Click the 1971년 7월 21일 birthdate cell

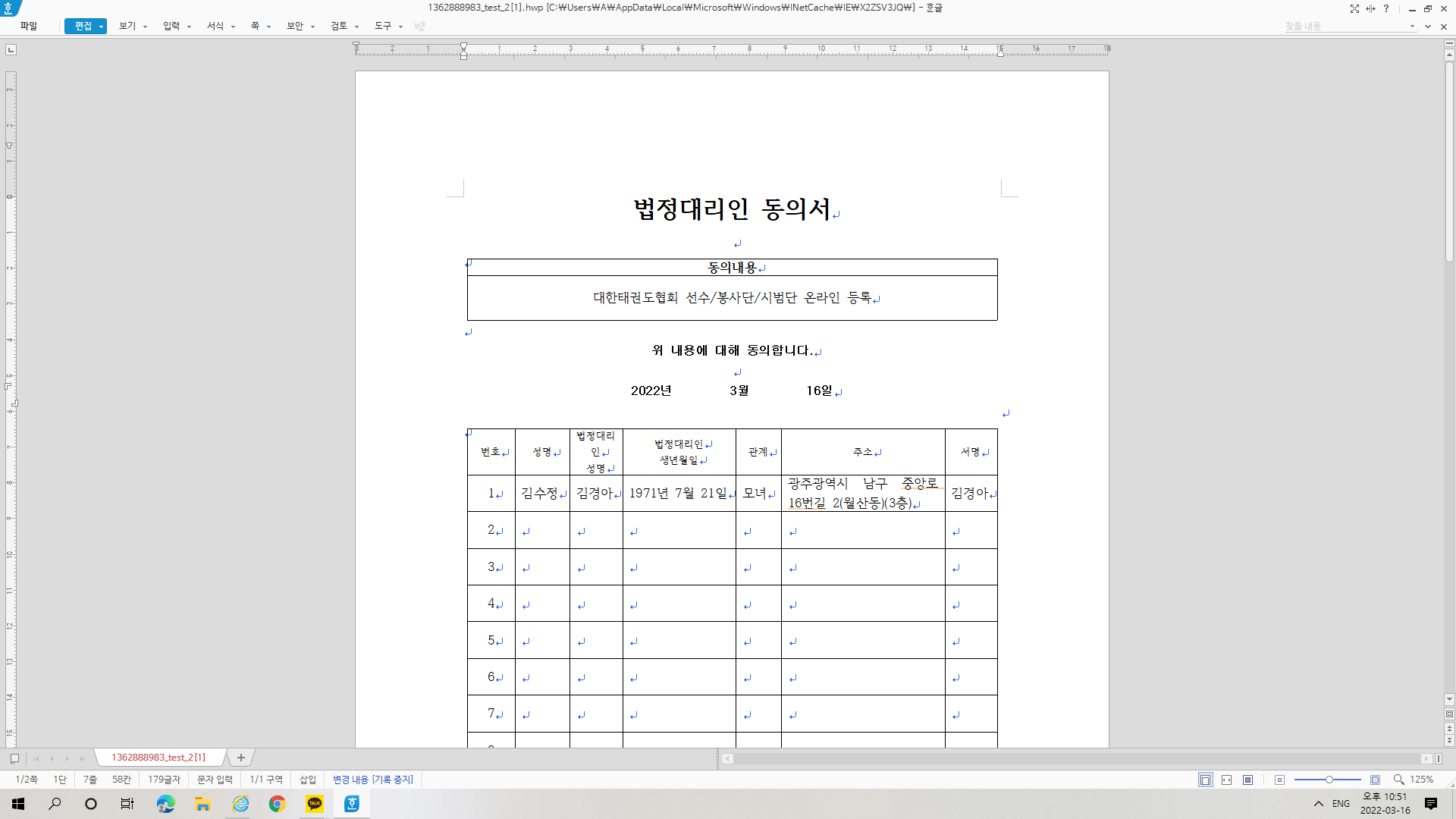click(x=678, y=494)
